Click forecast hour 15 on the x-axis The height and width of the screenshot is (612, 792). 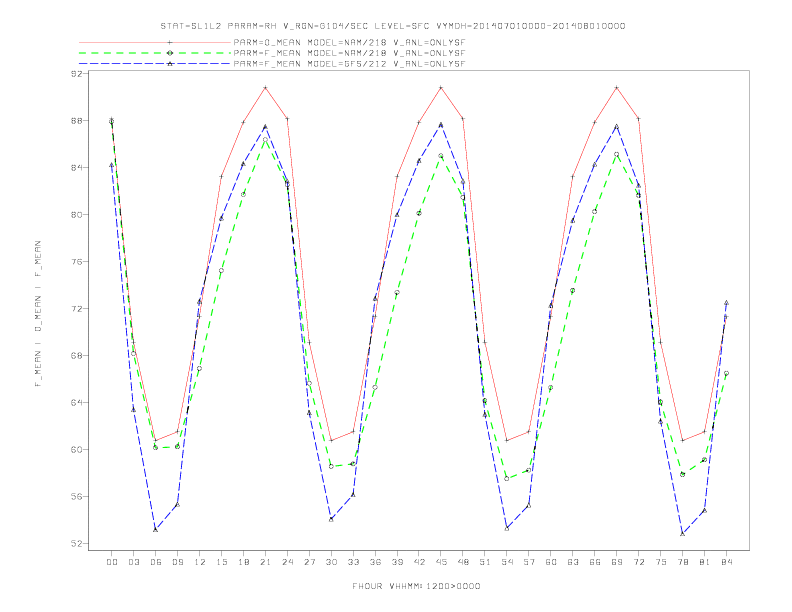(221, 562)
